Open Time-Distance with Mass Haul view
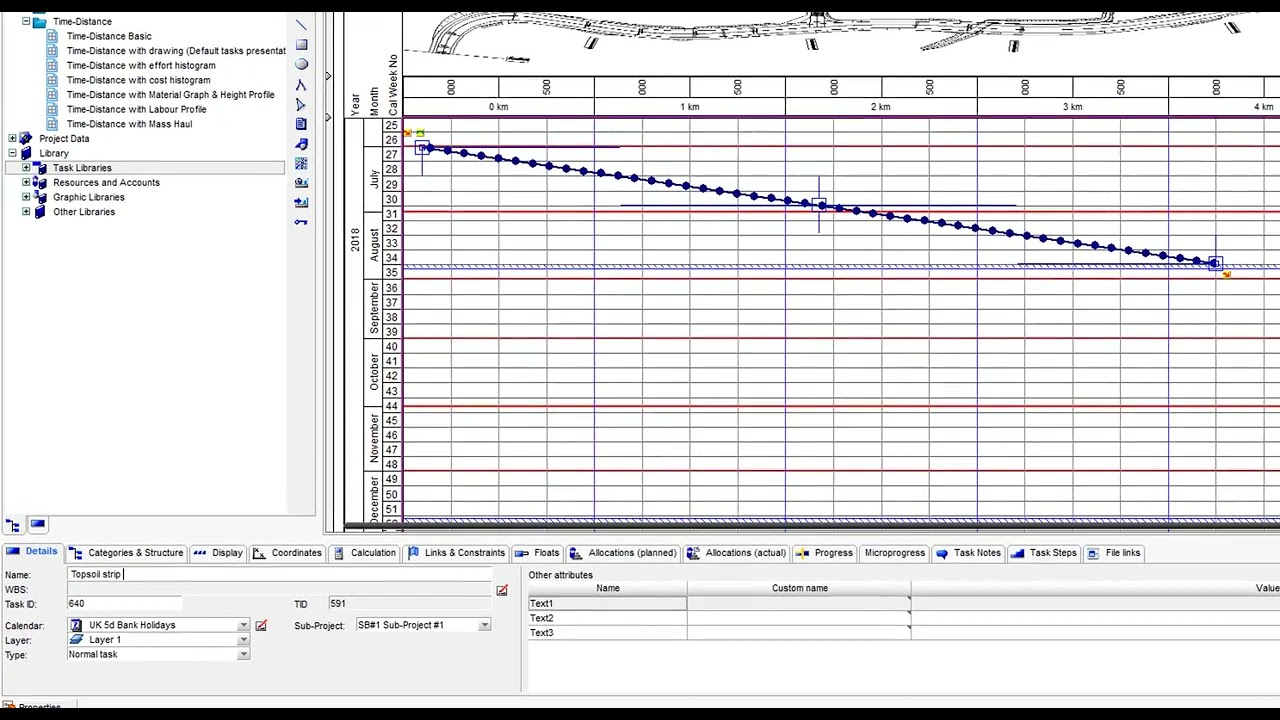The width and height of the screenshot is (1280, 720). (129, 124)
